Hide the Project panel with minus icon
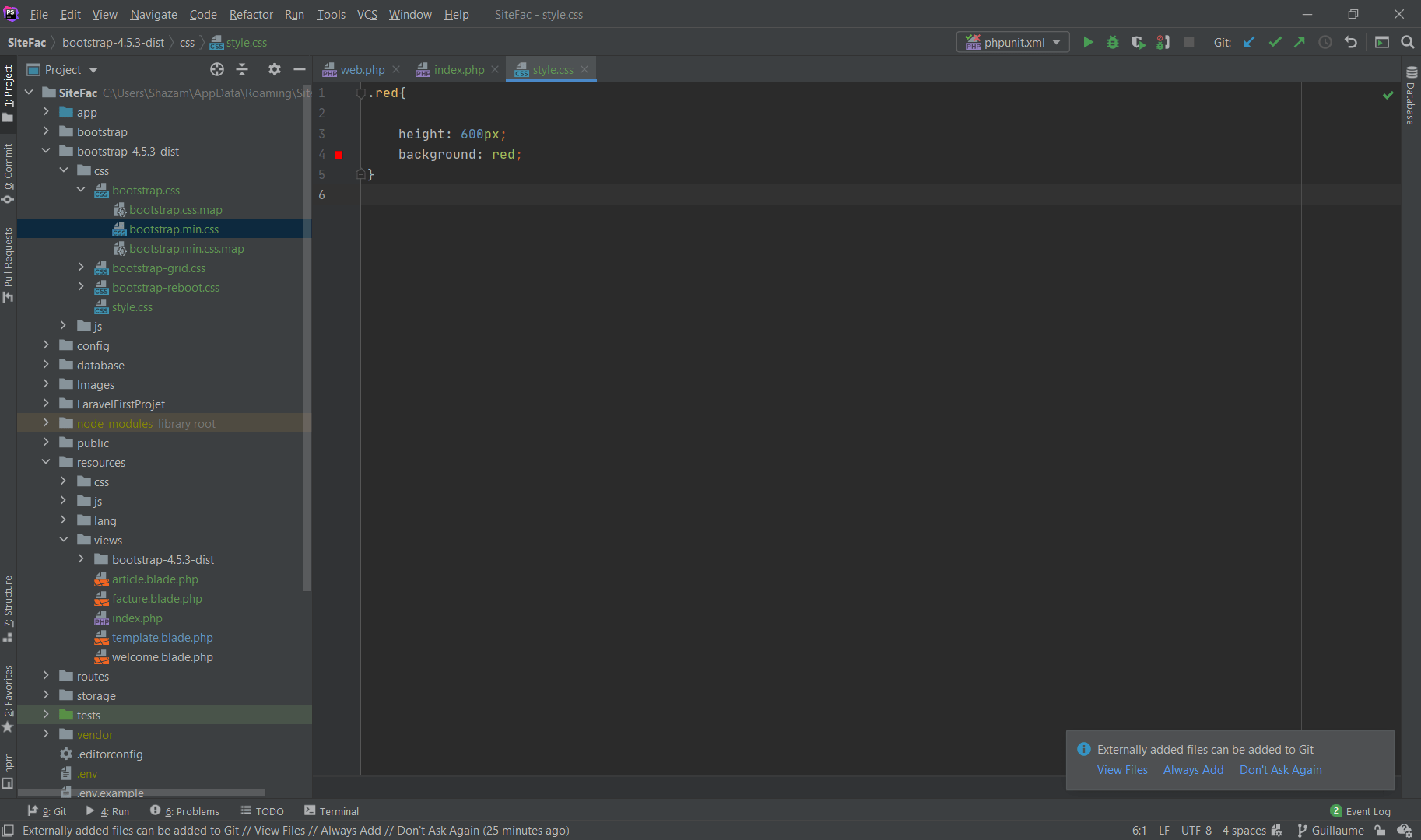 tap(299, 69)
